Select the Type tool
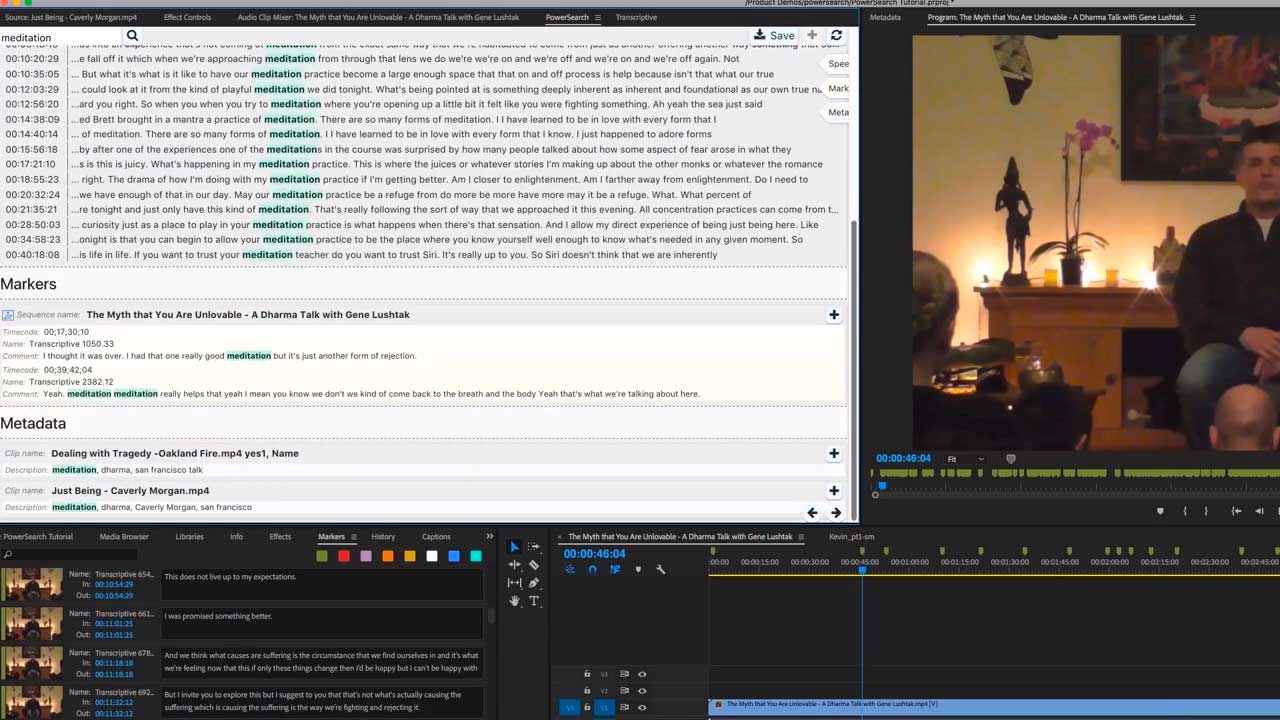1280x720 pixels. (x=534, y=601)
